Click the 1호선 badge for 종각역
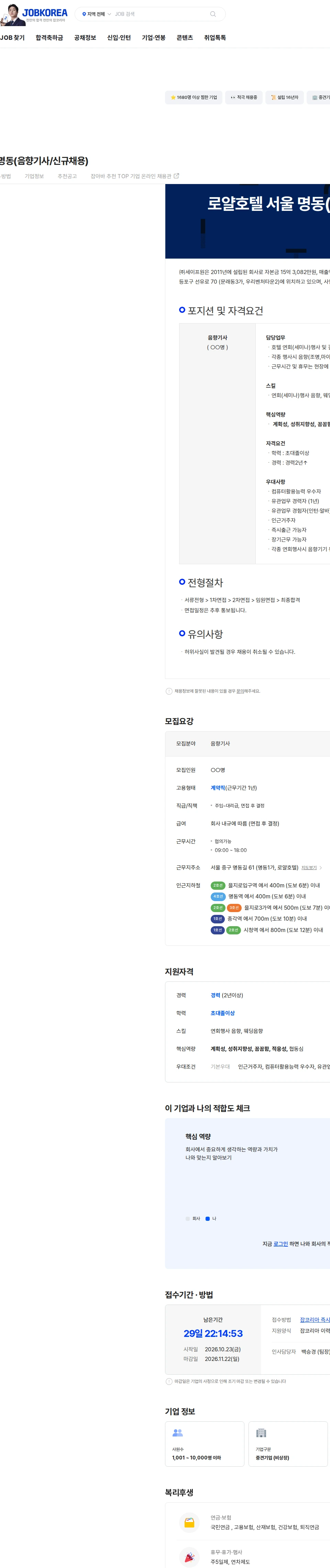 pos(218,919)
